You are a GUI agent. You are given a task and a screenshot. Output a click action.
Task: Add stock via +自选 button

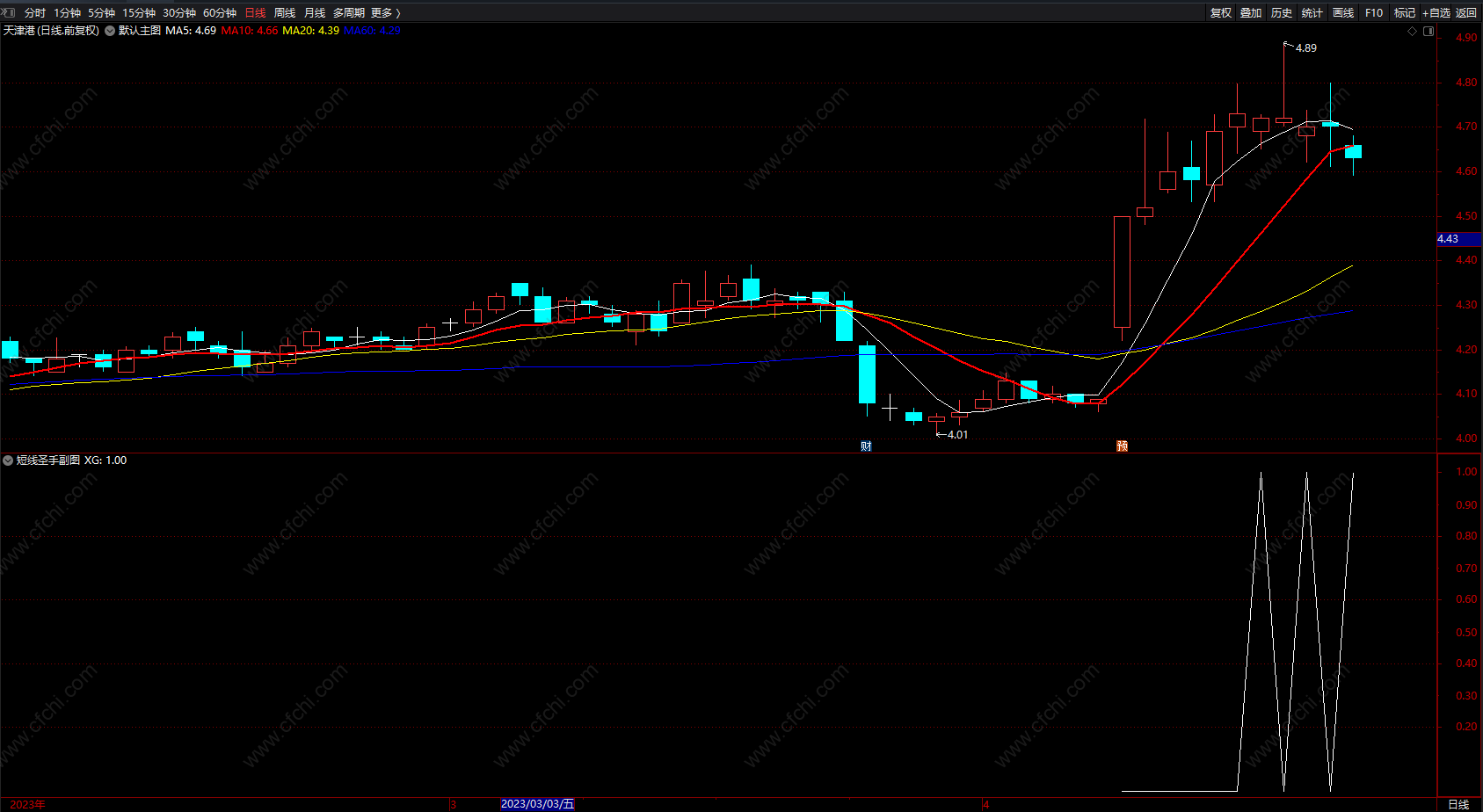tap(1436, 13)
